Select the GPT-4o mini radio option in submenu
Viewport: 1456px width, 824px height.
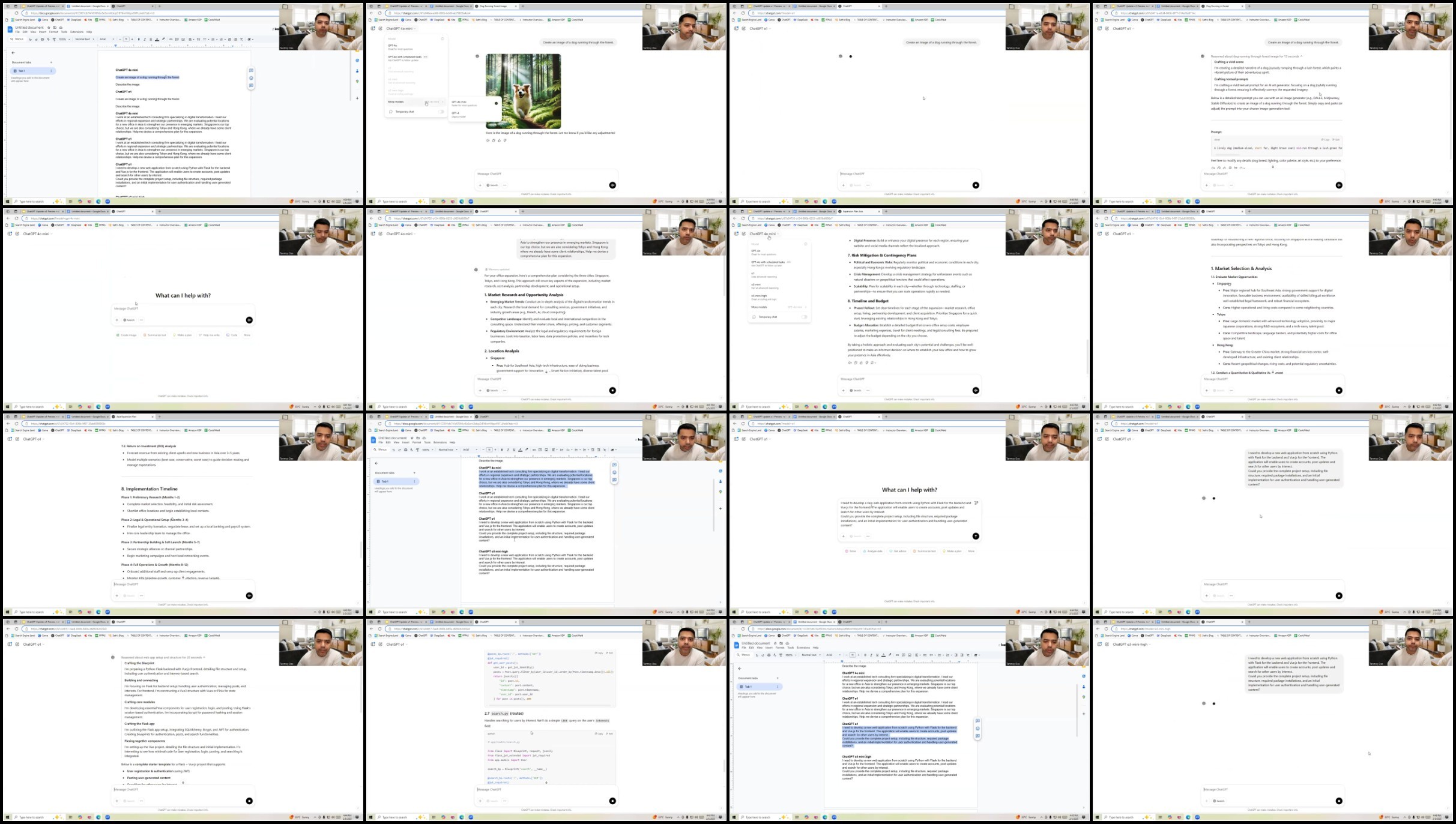pyautogui.click(x=496, y=103)
